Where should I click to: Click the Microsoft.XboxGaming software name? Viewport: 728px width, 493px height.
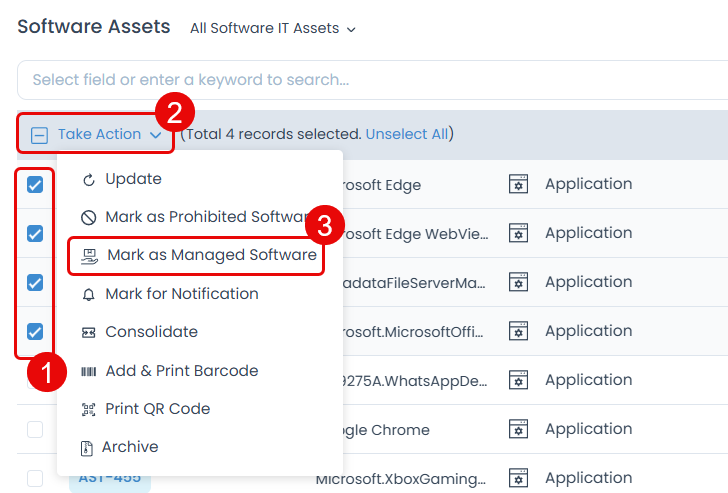click(x=401, y=479)
